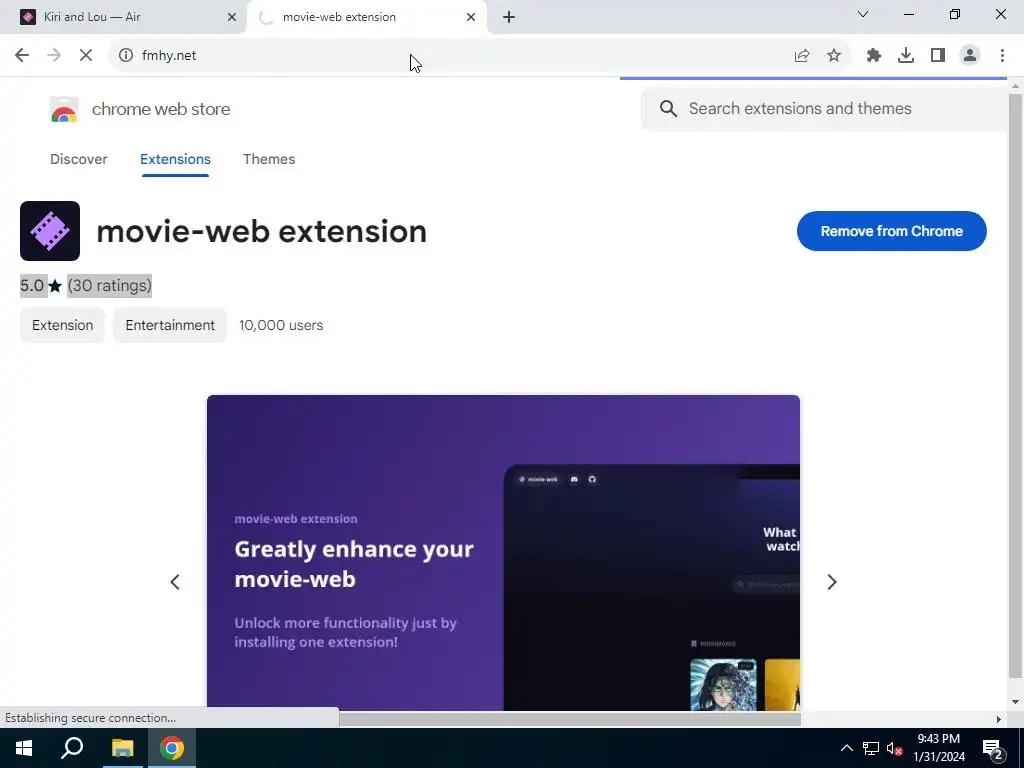The image size is (1024, 768).
Task: Click the Chrome Web Store logo
Action: pyautogui.click(x=63, y=110)
